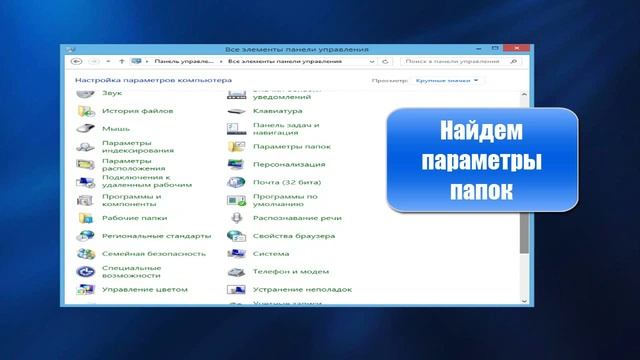The width and height of the screenshot is (640, 360).
Task: Open recent locations dropdown arrow
Action: tap(108, 62)
